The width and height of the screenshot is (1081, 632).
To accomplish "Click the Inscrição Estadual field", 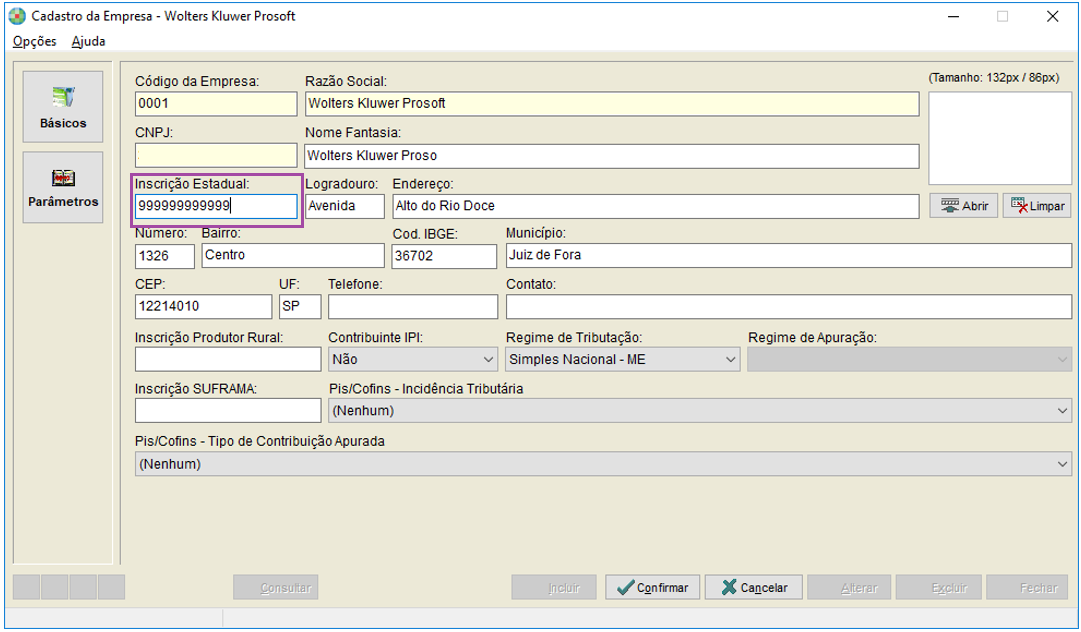I will (x=216, y=206).
